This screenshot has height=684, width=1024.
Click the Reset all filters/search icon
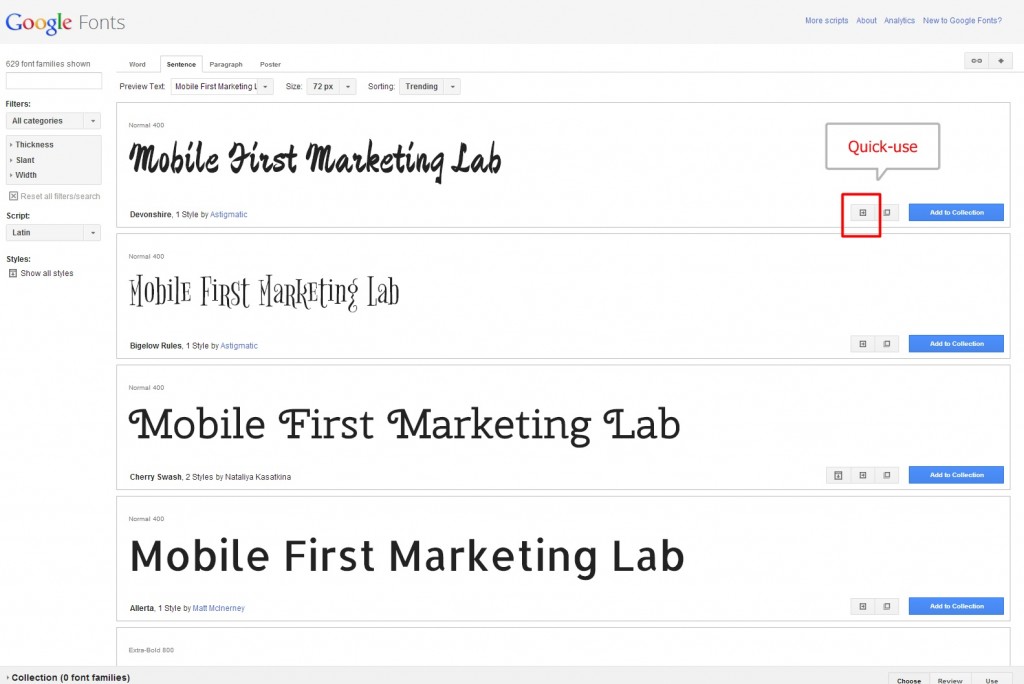(x=13, y=196)
